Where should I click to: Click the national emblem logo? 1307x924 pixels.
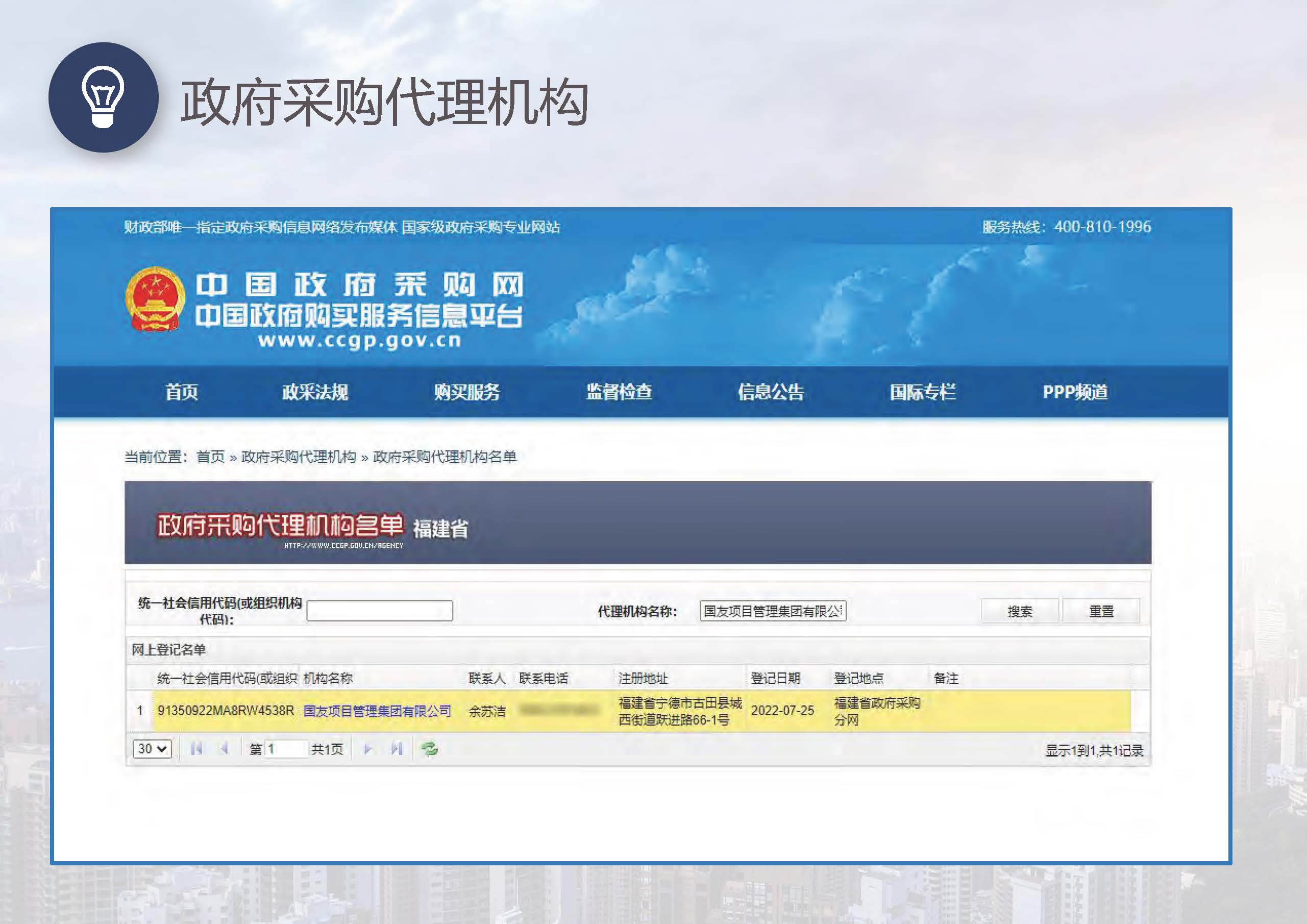coord(155,298)
